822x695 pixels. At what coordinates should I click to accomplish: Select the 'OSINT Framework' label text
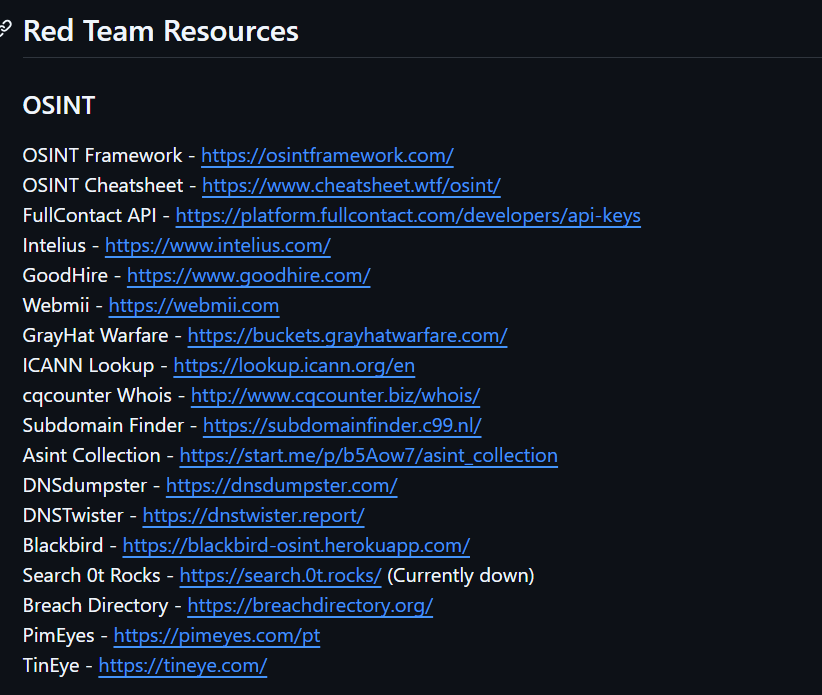click(102, 156)
